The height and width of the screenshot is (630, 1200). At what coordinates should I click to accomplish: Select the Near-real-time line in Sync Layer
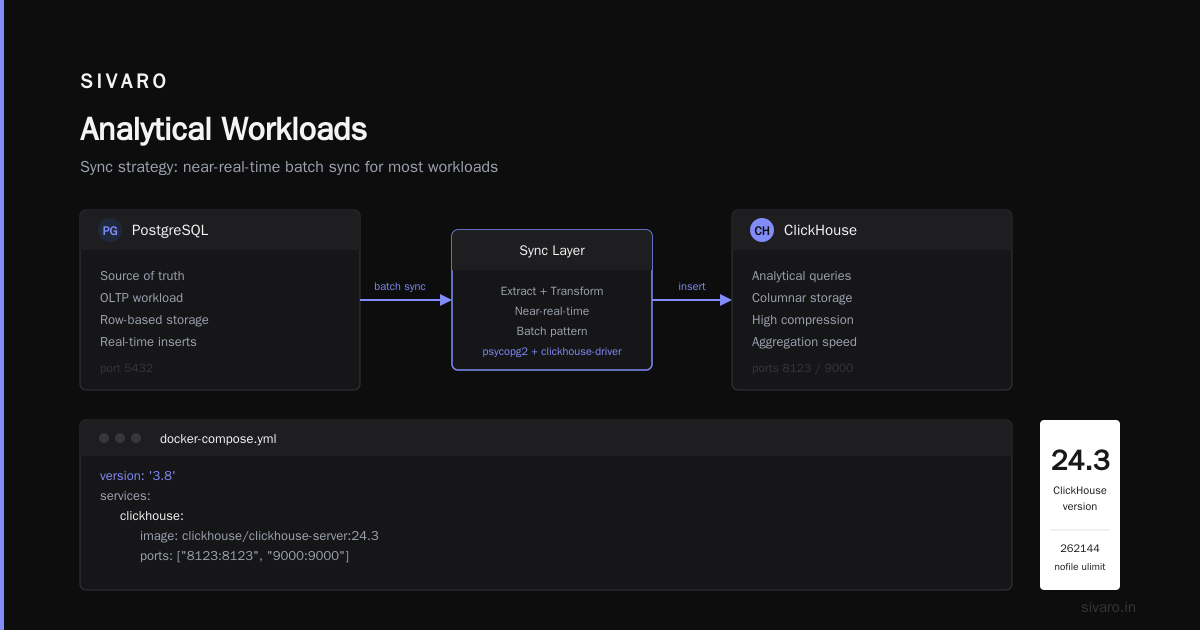point(552,311)
